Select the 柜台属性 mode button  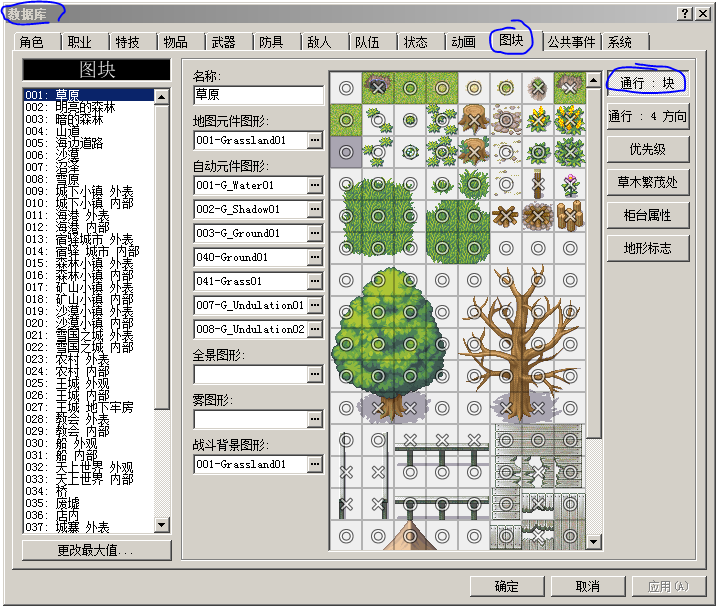648,215
